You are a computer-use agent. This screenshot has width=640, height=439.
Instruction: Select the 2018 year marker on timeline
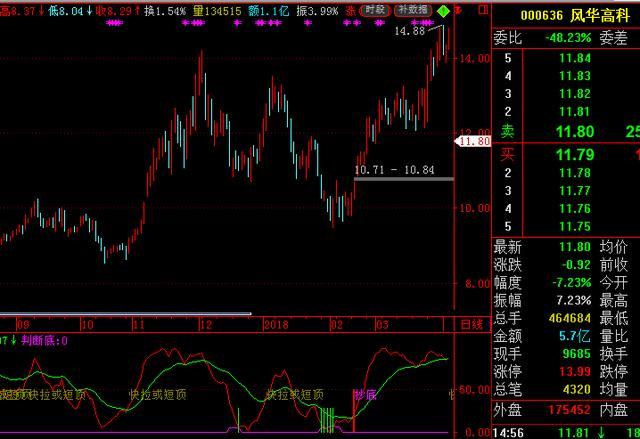coord(276,324)
